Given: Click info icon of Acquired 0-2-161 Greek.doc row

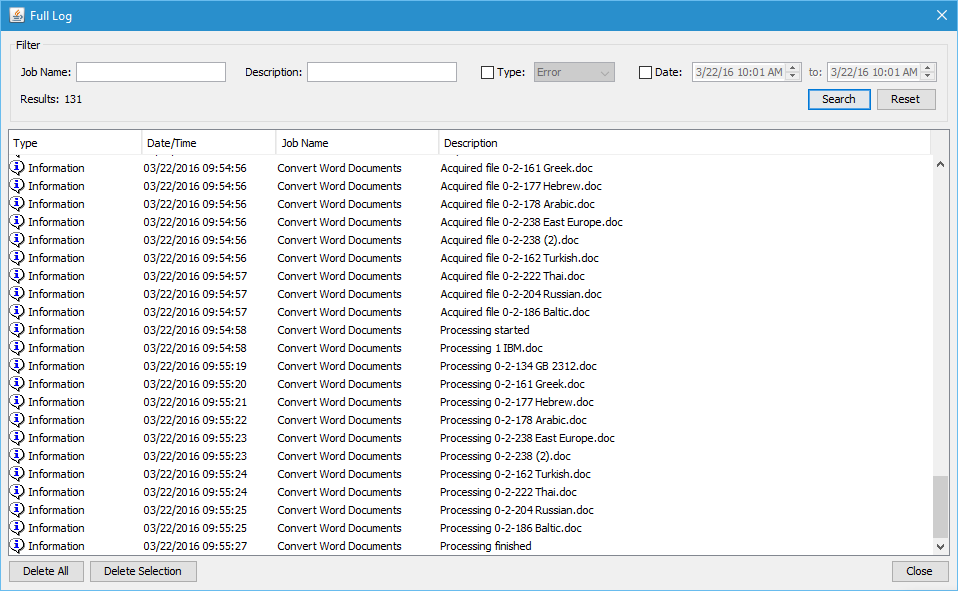Looking at the screenshot, I should [x=17, y=168].
